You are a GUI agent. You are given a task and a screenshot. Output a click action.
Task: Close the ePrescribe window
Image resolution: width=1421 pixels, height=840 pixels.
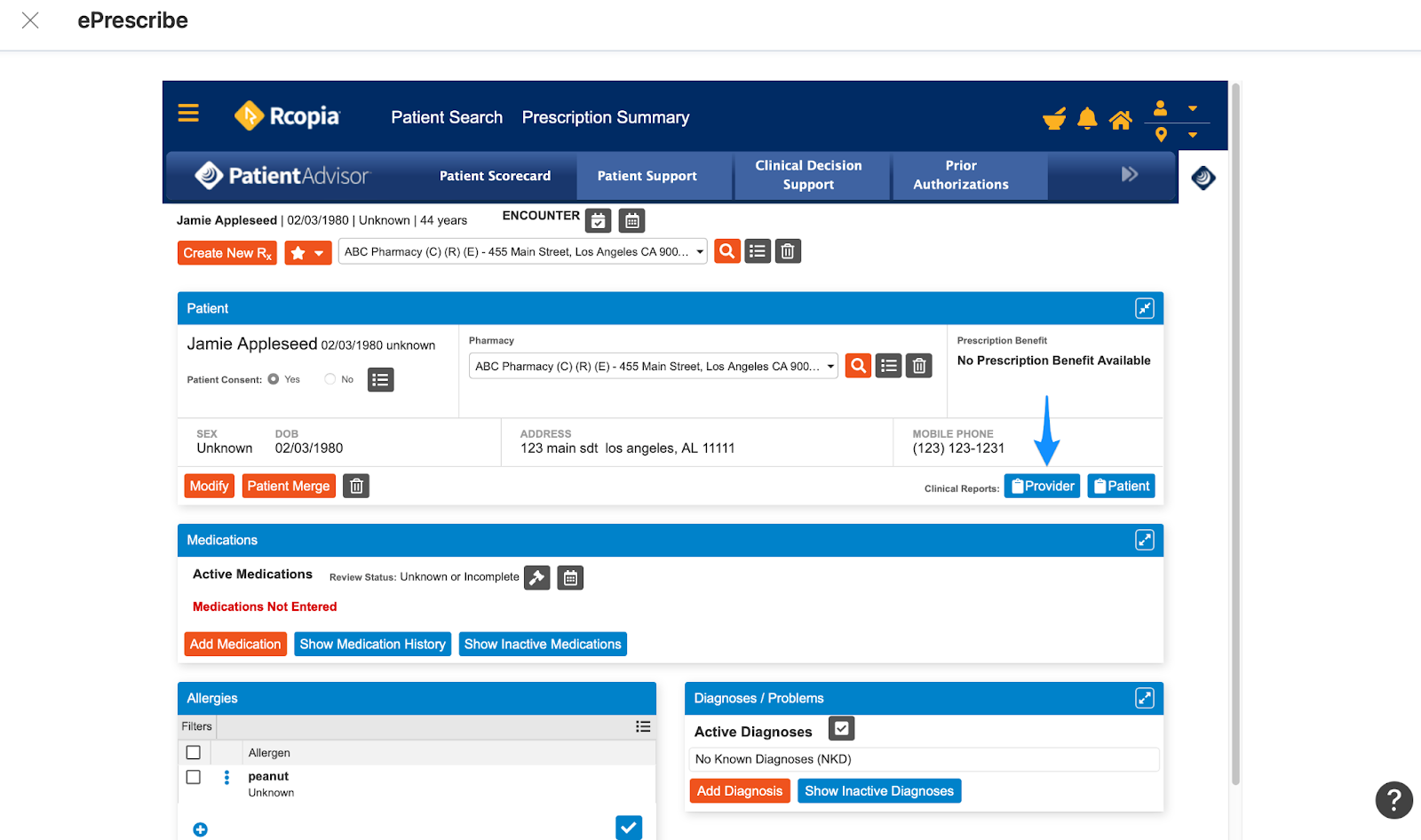point(30,20)
